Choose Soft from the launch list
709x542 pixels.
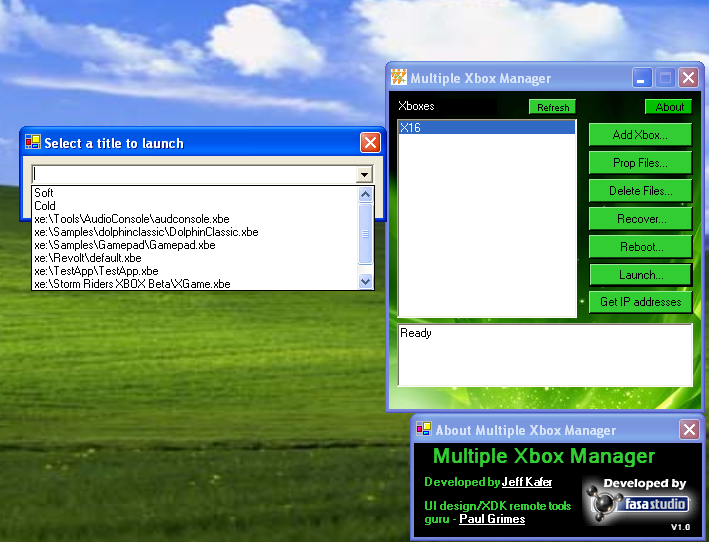tap(196, 193)
